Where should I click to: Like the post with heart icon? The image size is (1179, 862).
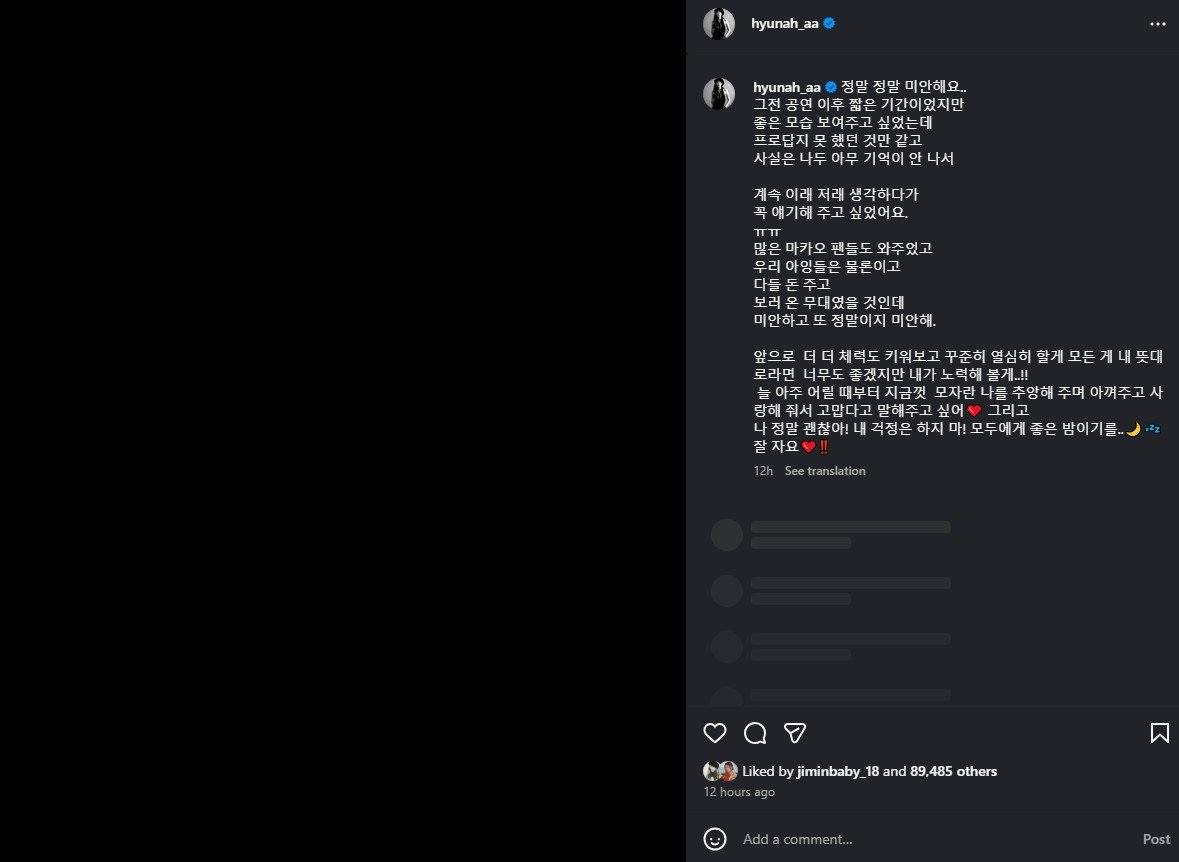[714, 733]
